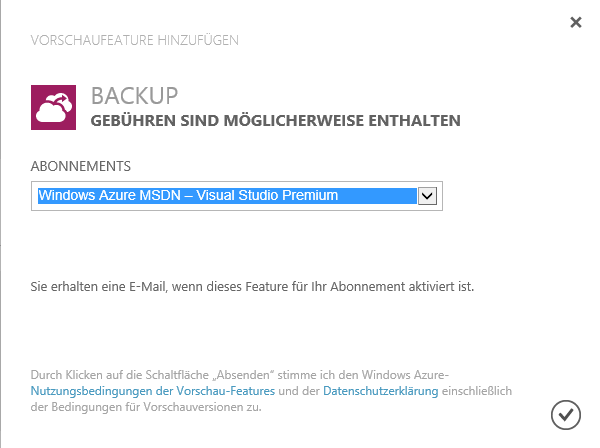Expand the Abonnements dropdown arrow
Viewport: 600px width, 448px height.
tap(427, 196)
